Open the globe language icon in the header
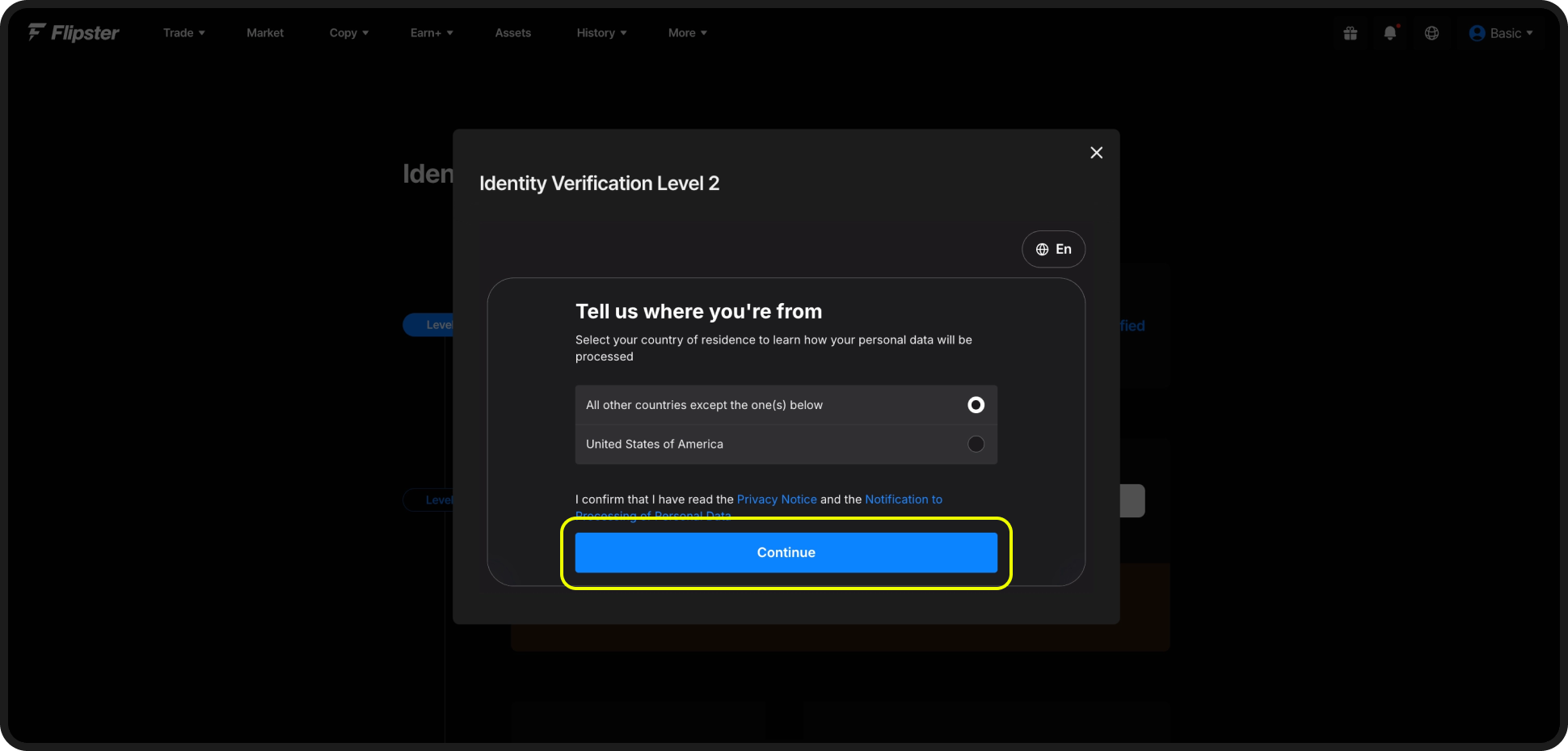1568x751 pixels. point(1431,33)
